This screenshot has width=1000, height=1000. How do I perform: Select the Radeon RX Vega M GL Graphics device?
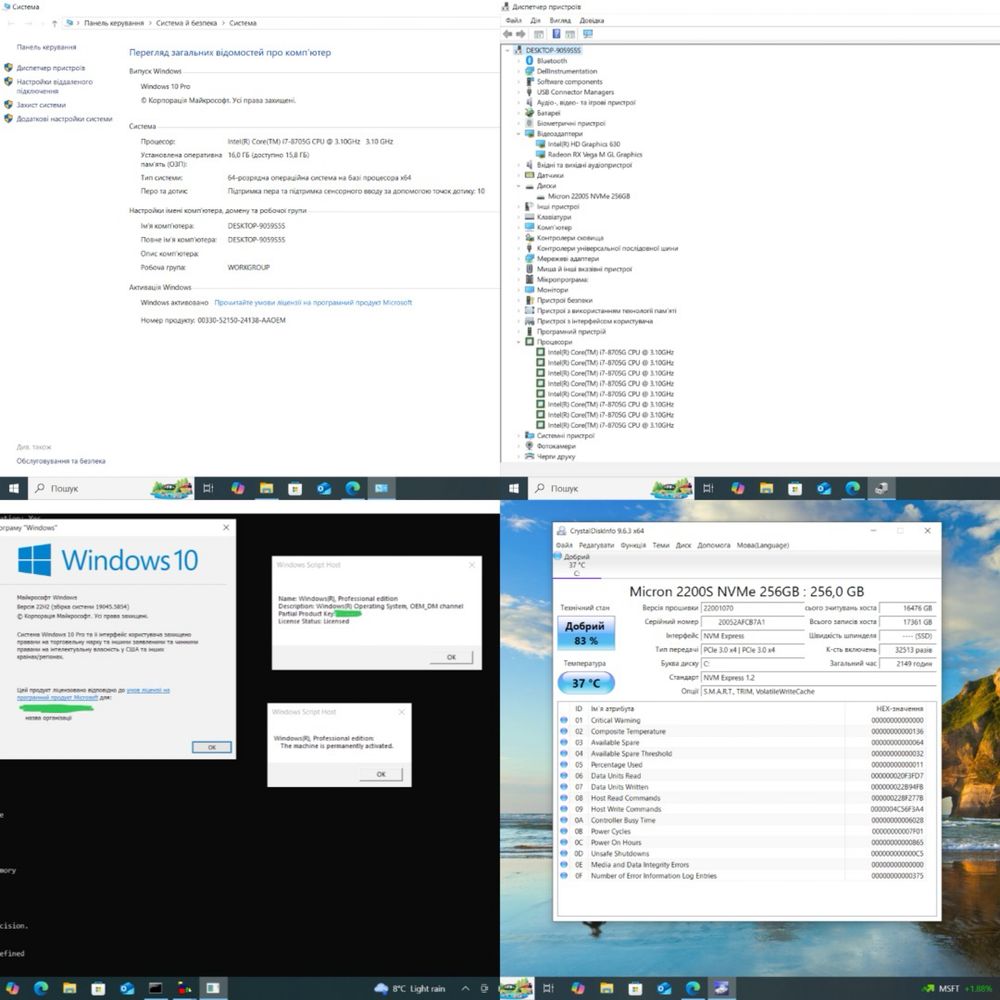pos(595,154)
